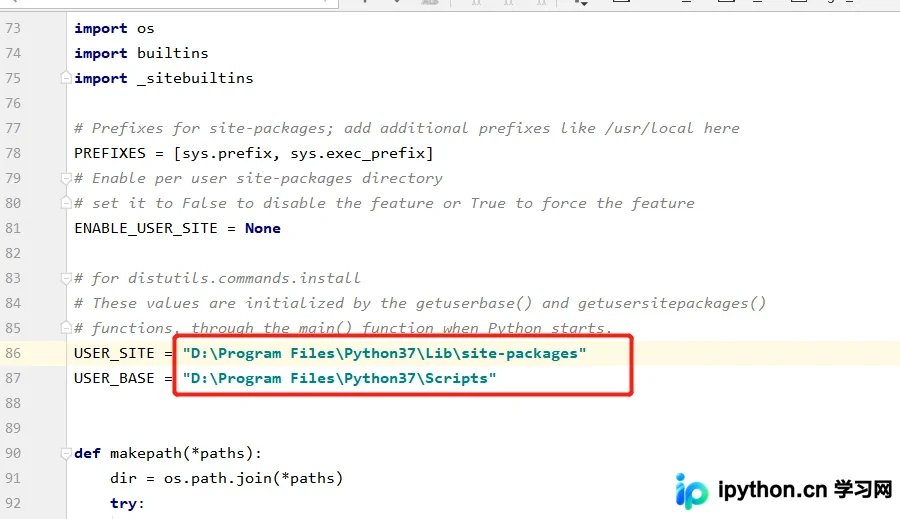The width and height of the screenshot is (900, 519).
Task: Click the site-packages path string on line 86
Action: pyautogui.click(x=384, y=353)
